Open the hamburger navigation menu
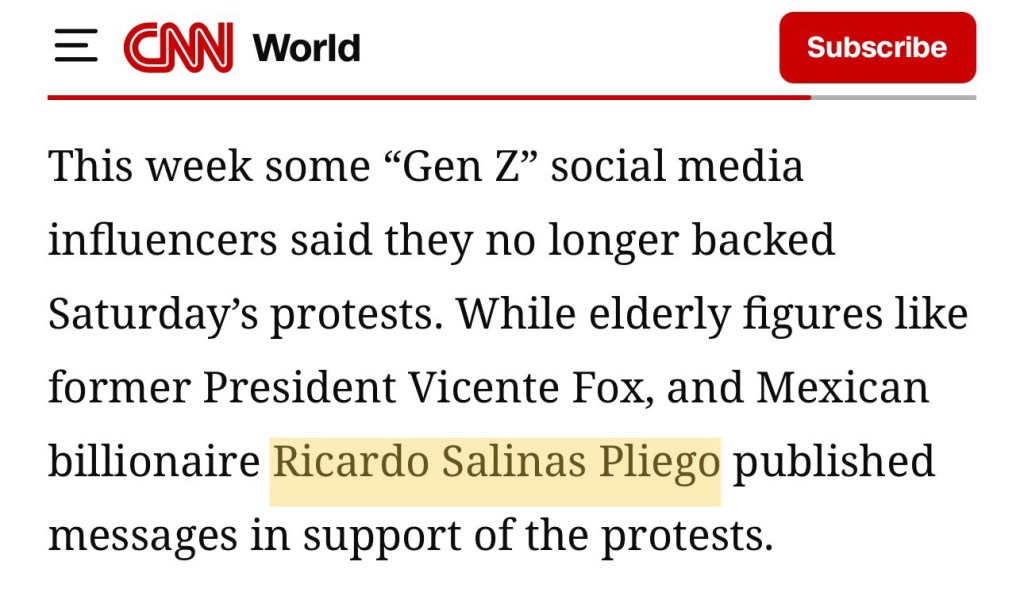The height and width of the screenshot is (604, 1024). (76, 47)
